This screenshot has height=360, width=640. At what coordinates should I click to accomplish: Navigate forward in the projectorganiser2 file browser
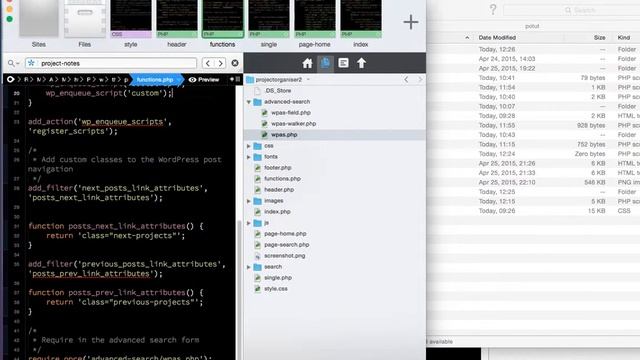pyautogui.click(x=420, y=80)
